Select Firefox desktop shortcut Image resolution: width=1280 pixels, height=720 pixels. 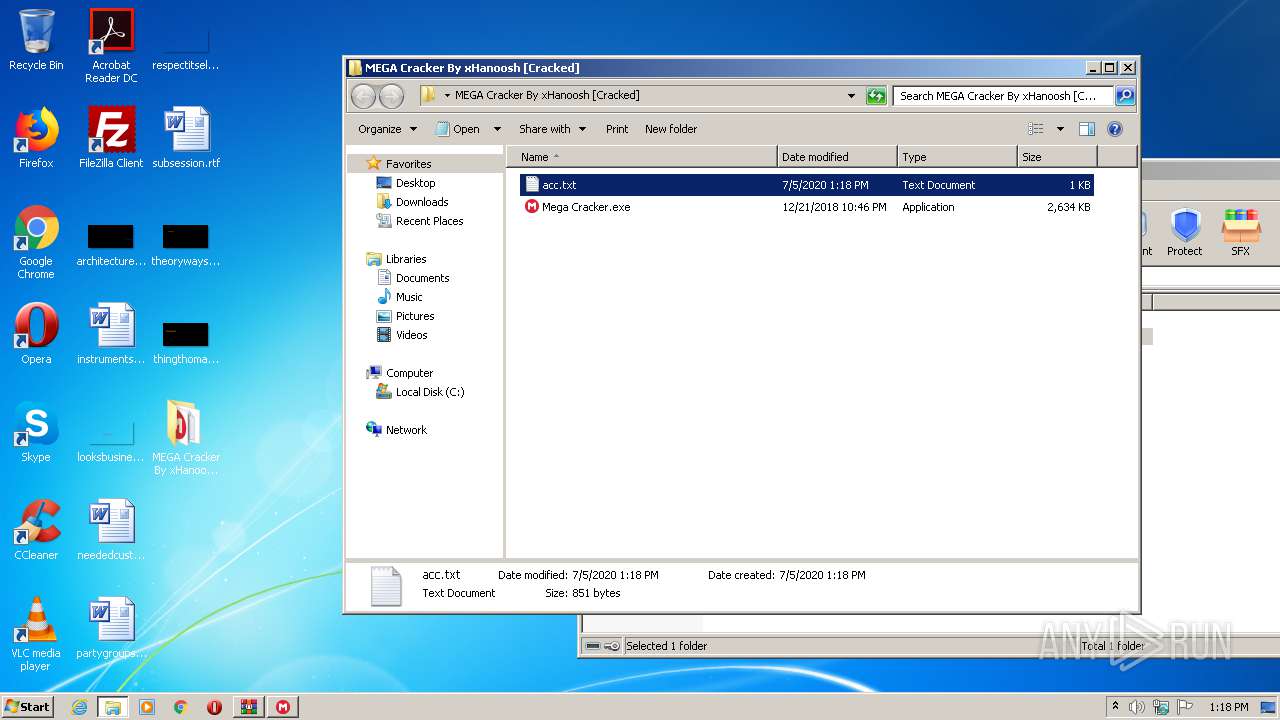click(x=36, y=137)
